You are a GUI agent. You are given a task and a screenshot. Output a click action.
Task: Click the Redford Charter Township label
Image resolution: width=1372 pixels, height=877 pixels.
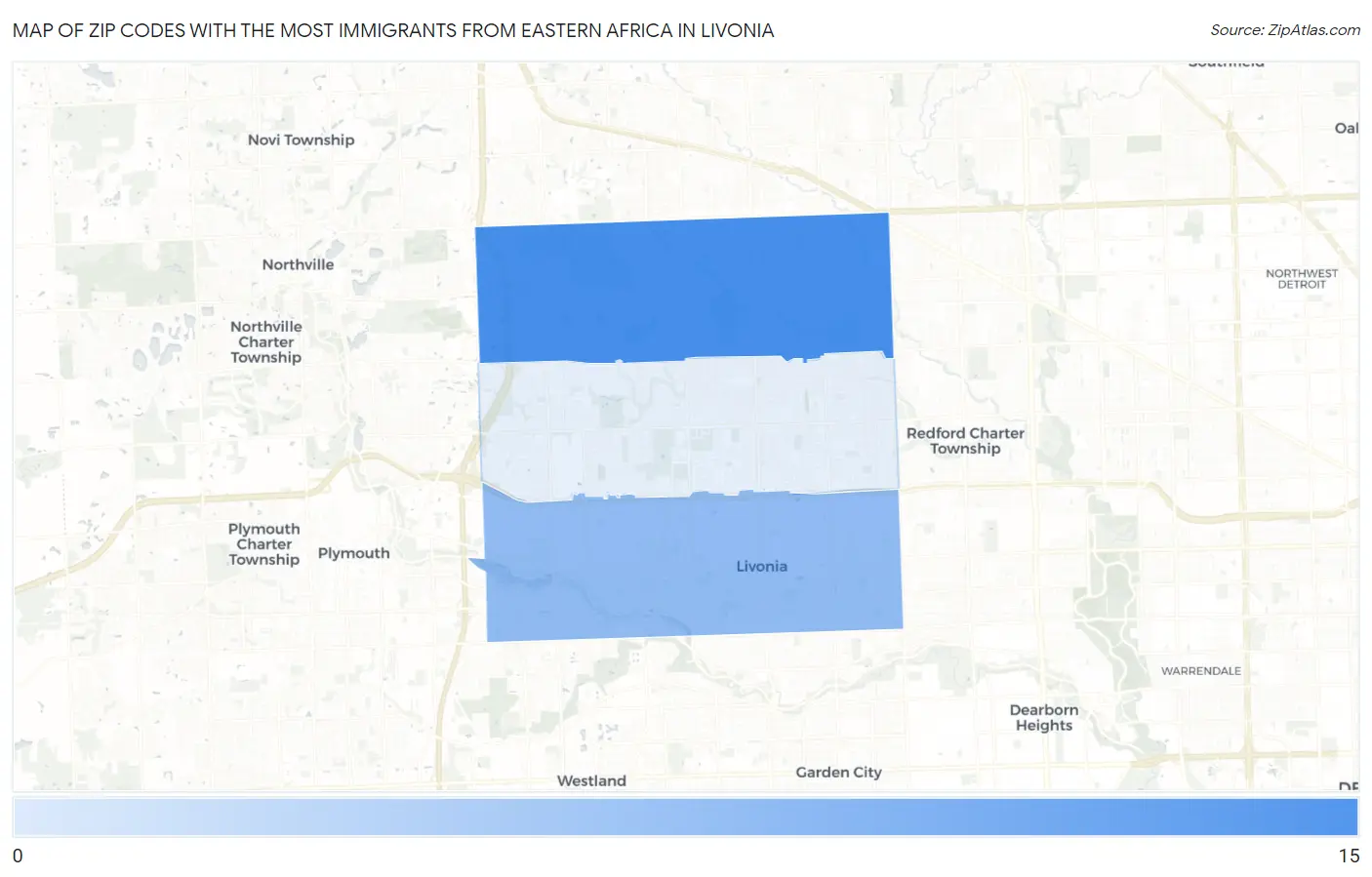point(965,441)
